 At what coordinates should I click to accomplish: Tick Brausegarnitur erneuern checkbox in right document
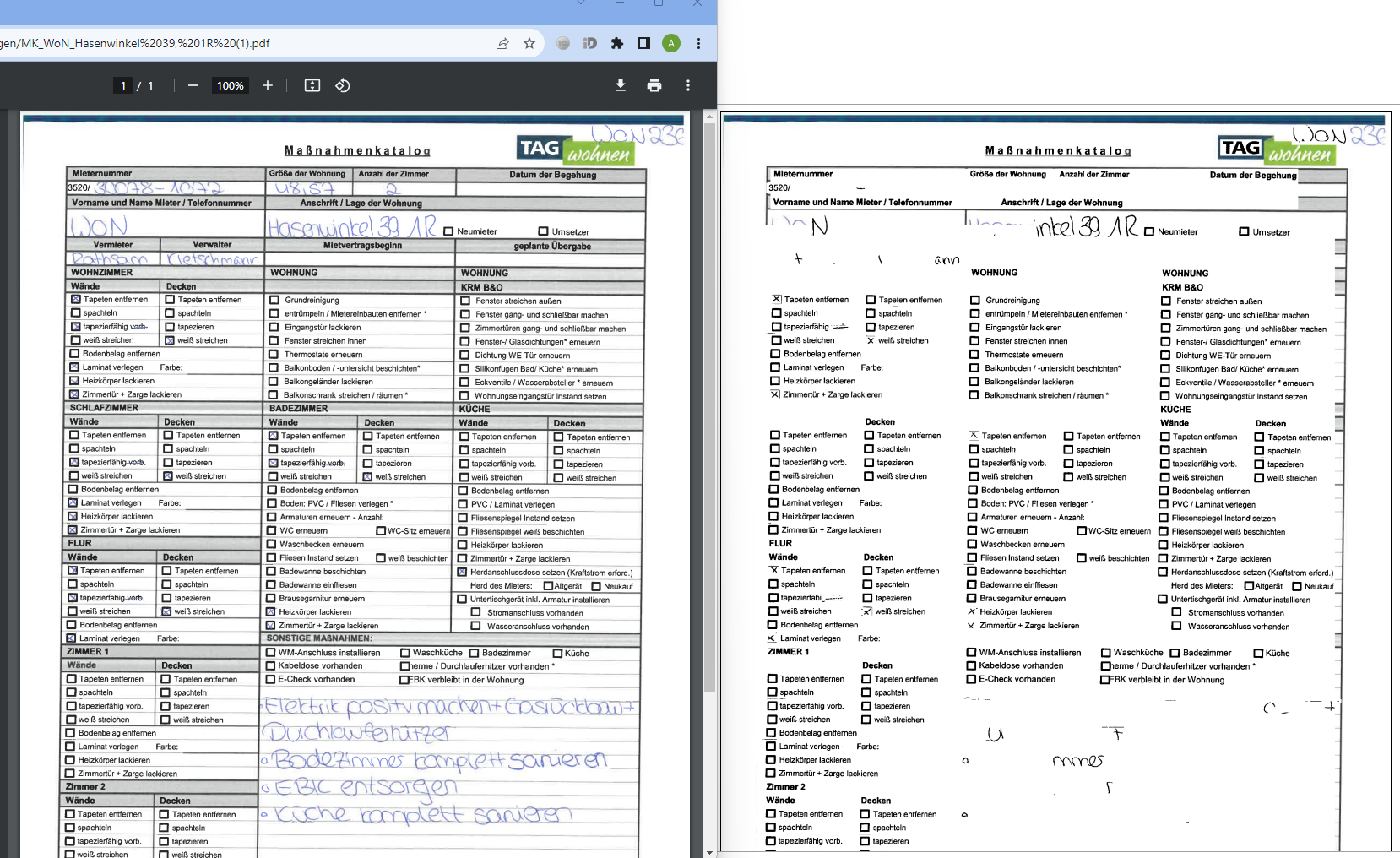click(x=971, y=598)
